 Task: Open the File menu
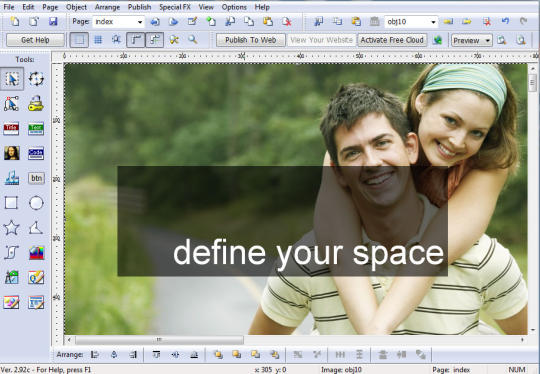(9, 7)
